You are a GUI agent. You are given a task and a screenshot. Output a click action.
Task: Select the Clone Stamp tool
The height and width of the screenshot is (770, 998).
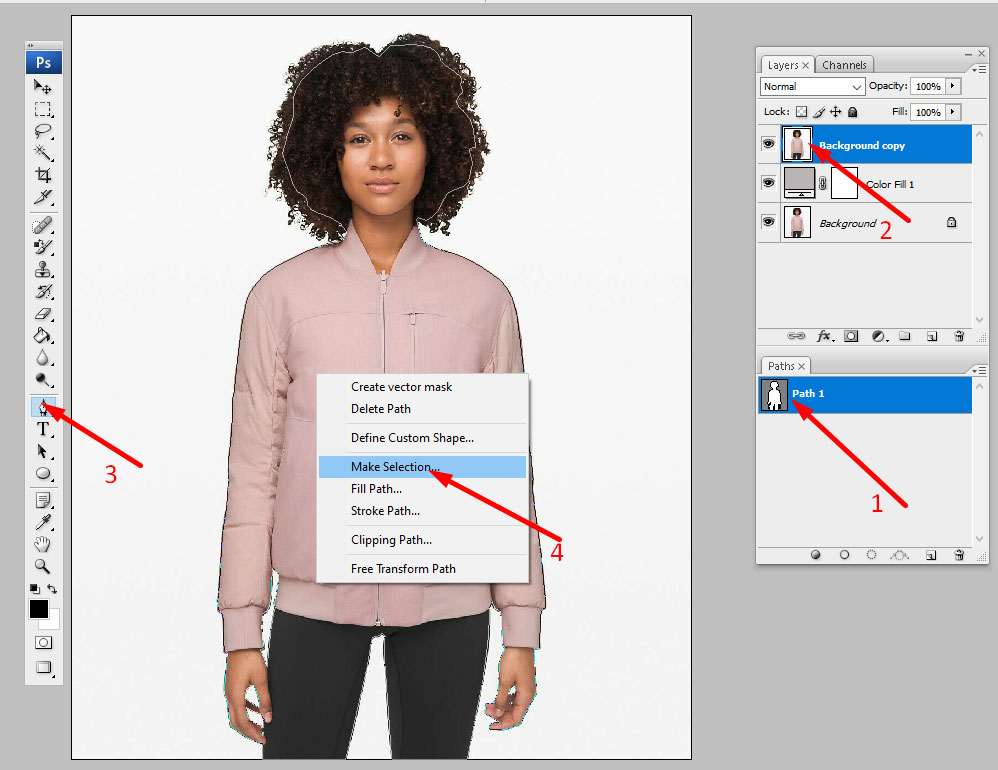43,269
